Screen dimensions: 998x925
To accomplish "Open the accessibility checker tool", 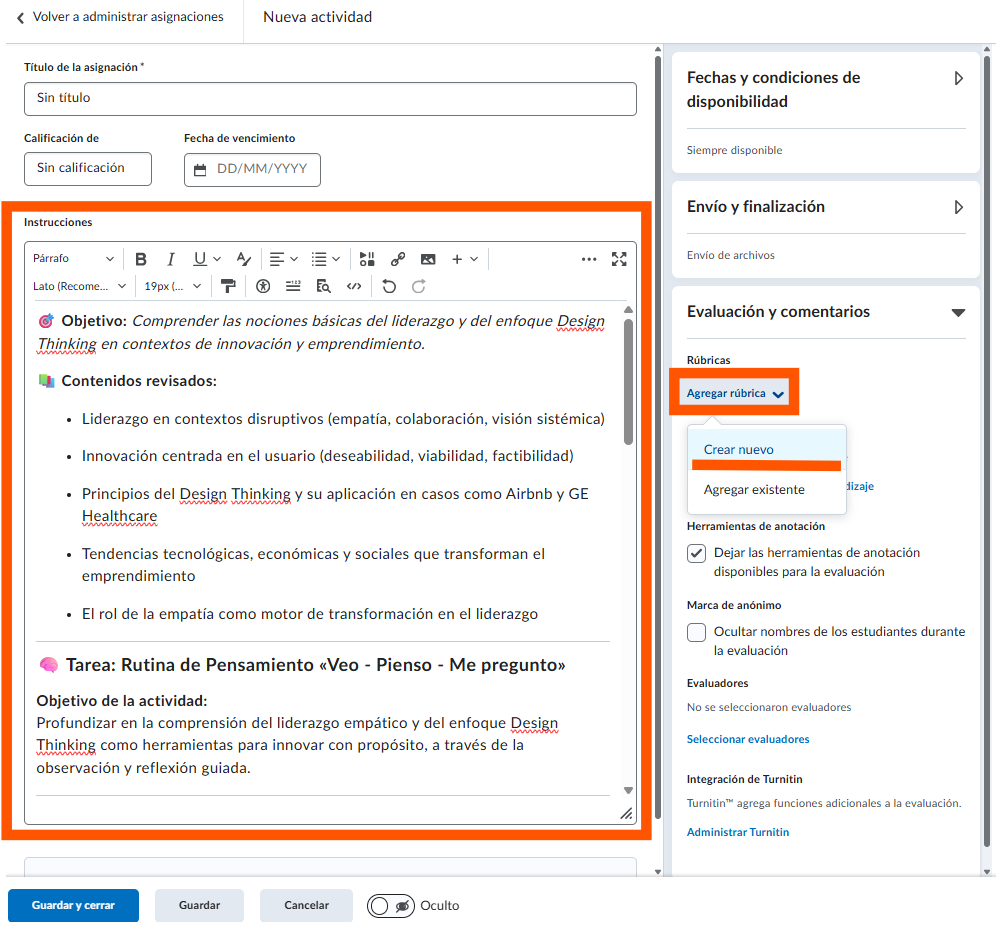I will pos(263,286).
